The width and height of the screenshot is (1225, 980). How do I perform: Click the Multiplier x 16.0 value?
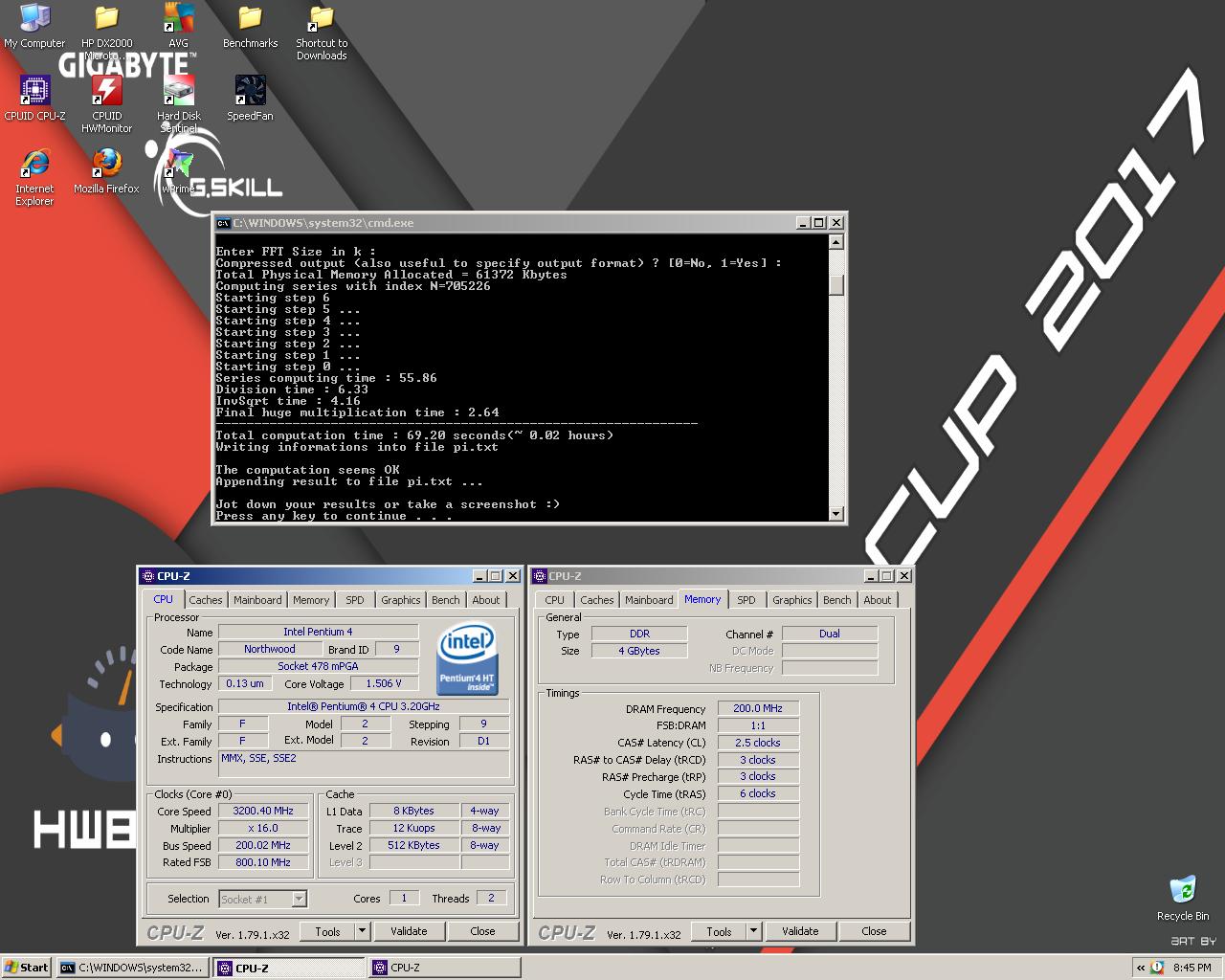263,828
